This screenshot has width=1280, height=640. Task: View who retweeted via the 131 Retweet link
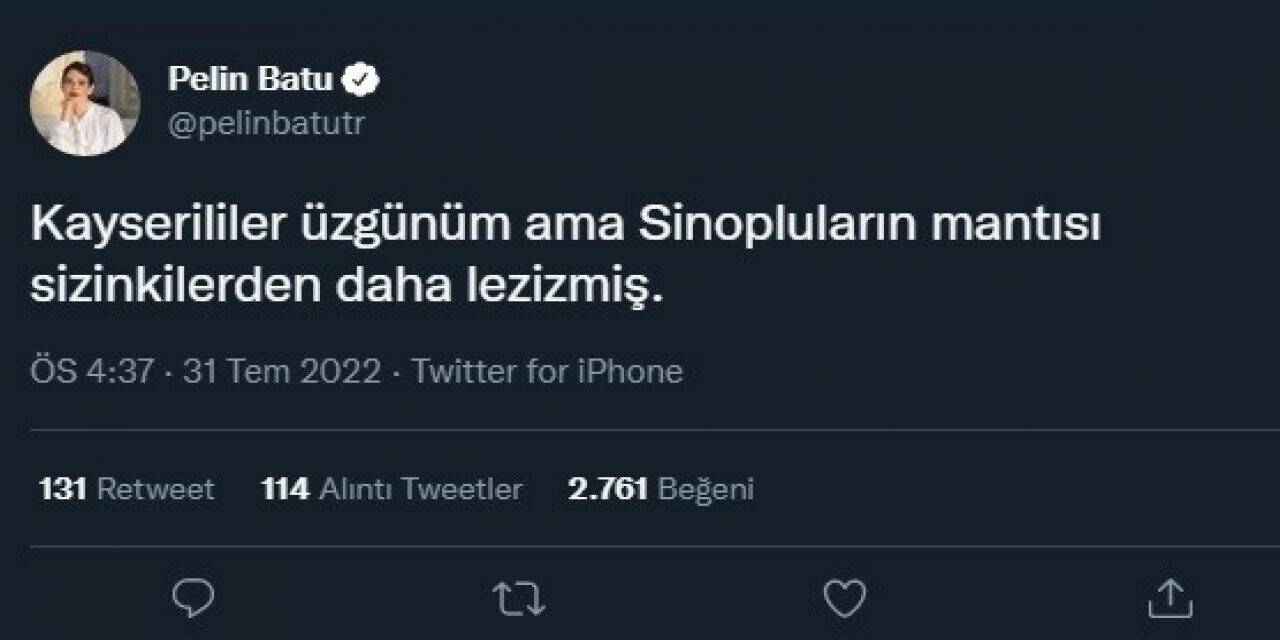[124, 489]
